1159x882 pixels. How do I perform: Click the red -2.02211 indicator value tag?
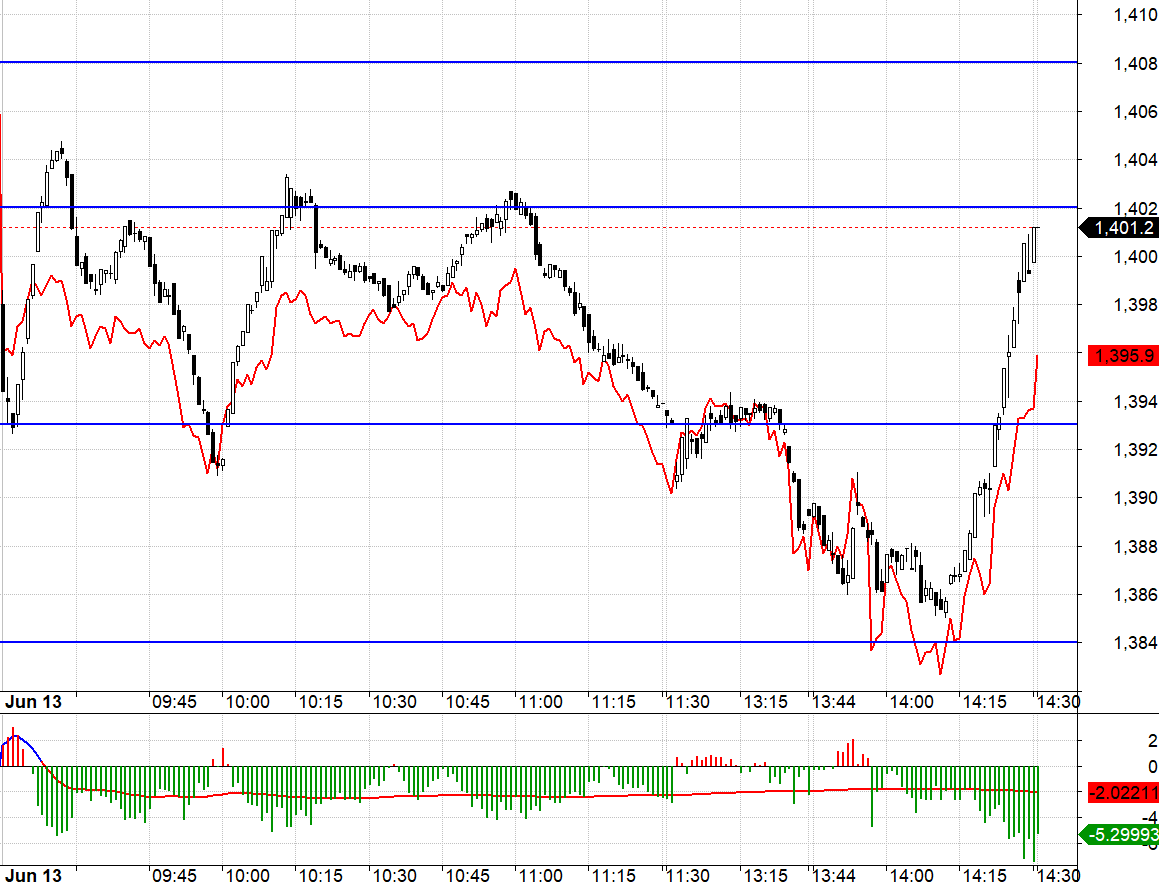[1123, 792]
